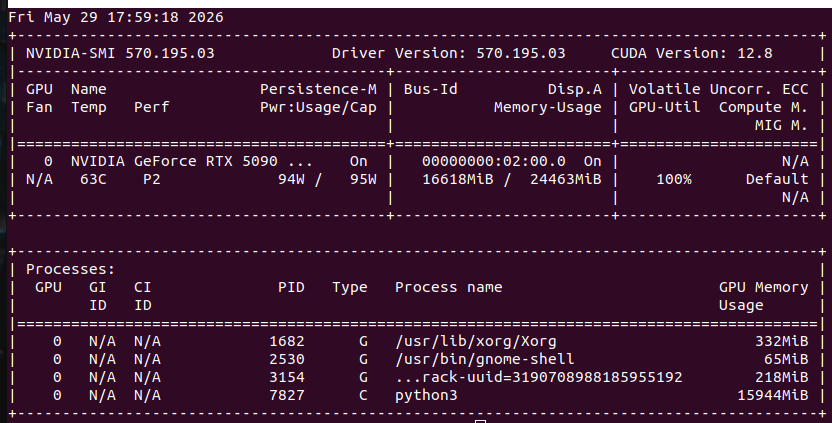832x423 pixels.
Task: Click the 95W power cap value
Action: pyautogui.click(x=363, y=179)
